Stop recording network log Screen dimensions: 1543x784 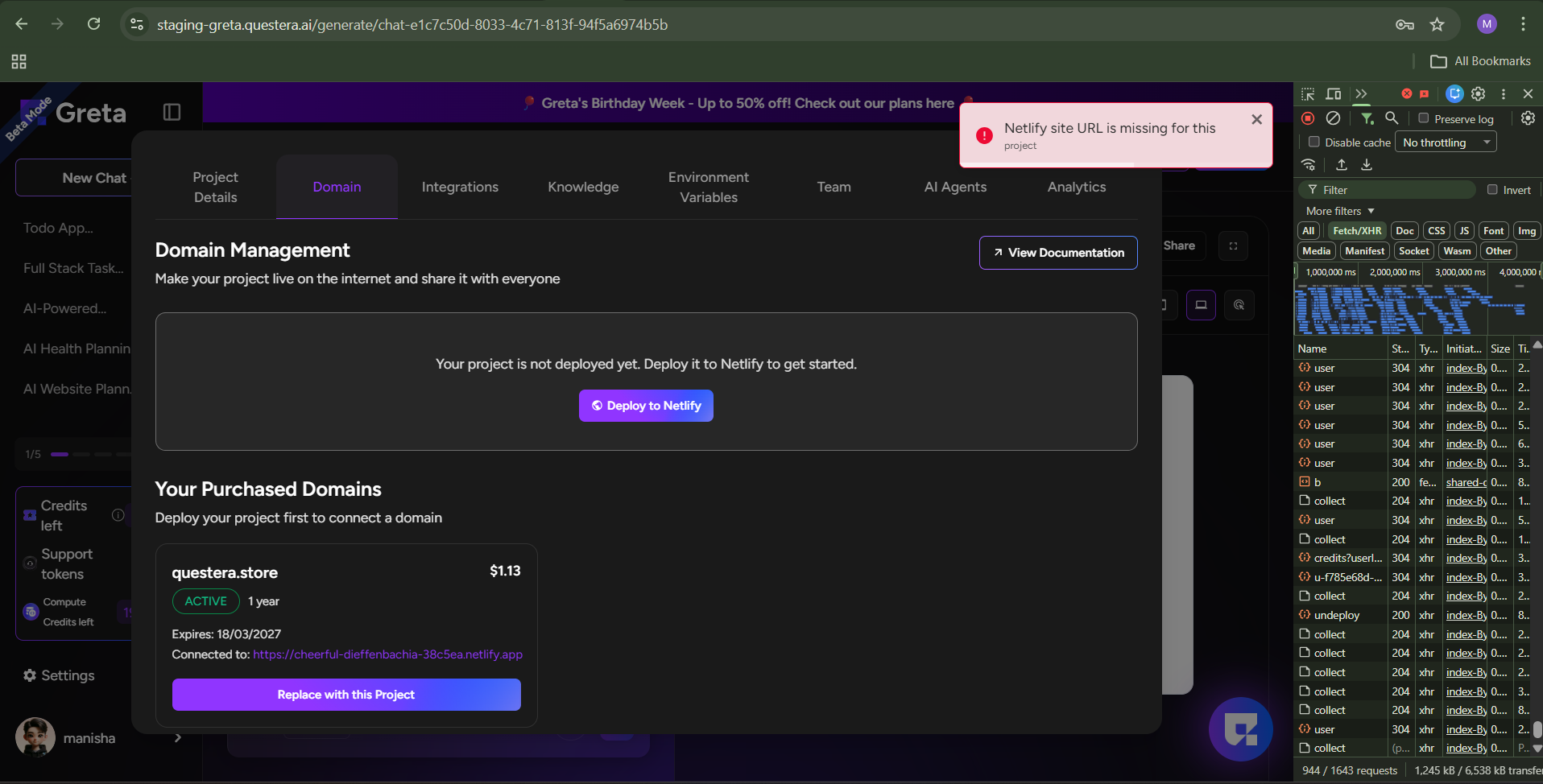pyautogui.click(x=1308, y=118)
